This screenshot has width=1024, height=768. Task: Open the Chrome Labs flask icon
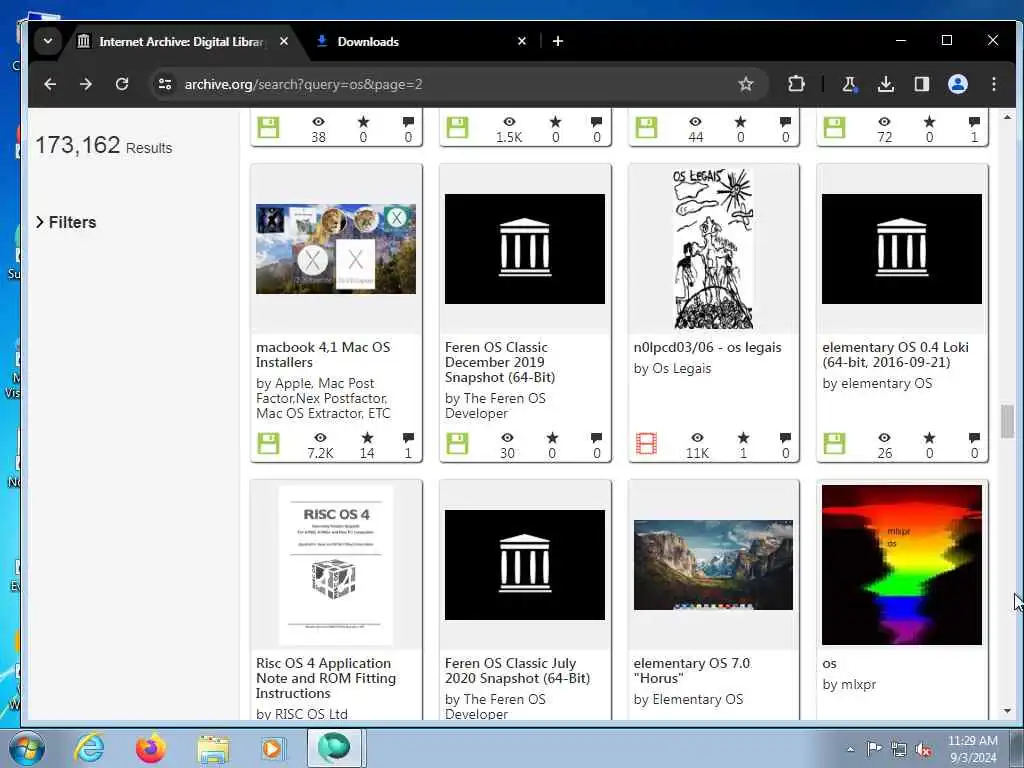[849, 84]
